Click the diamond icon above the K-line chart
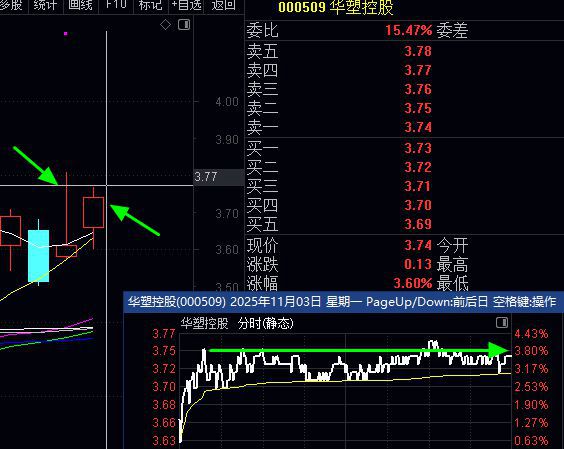The height and width of the screenshot is (449, 564). point(165,25)
